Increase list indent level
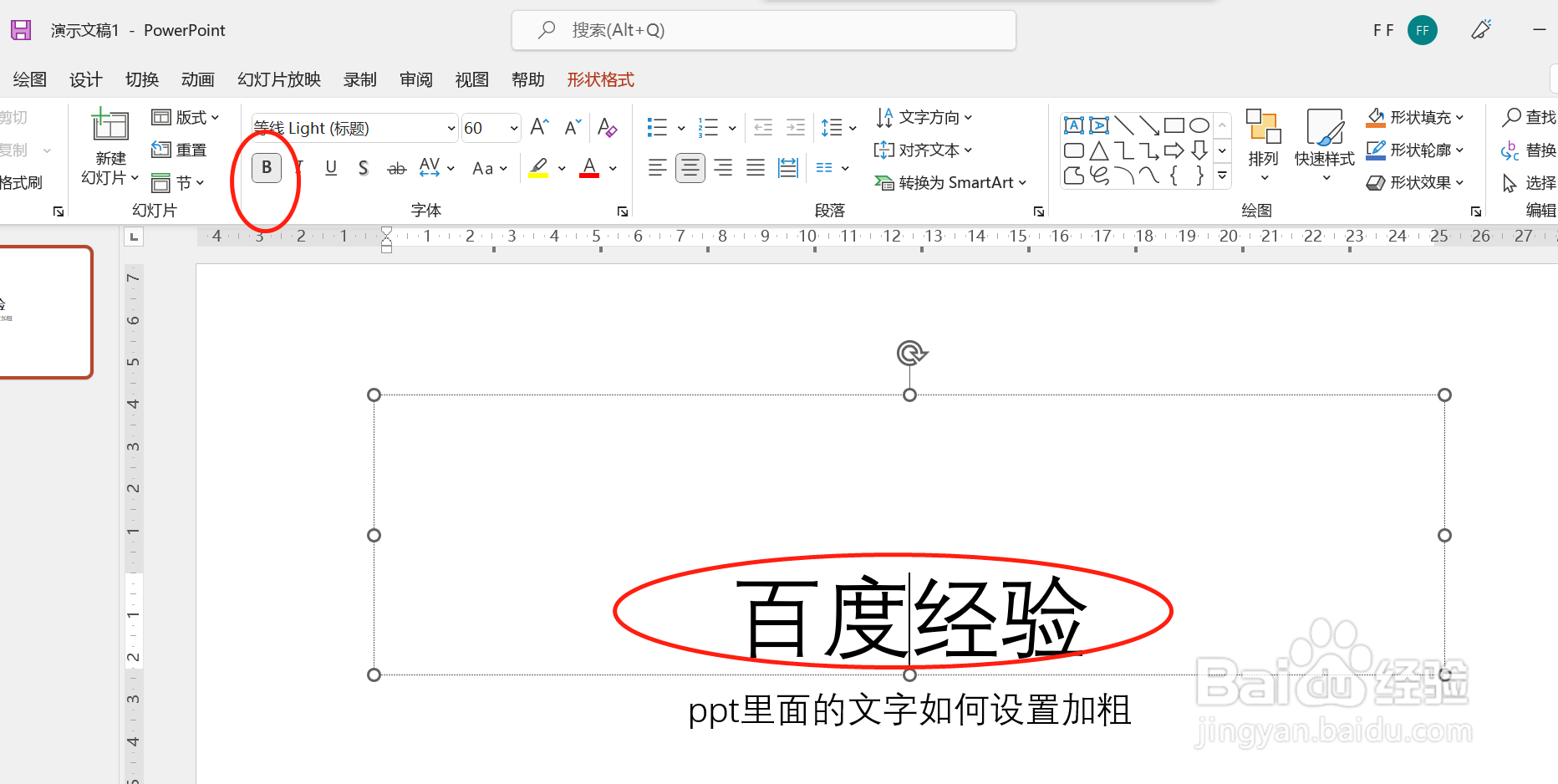Screen dimensions: 1558x784 point(796,127)
